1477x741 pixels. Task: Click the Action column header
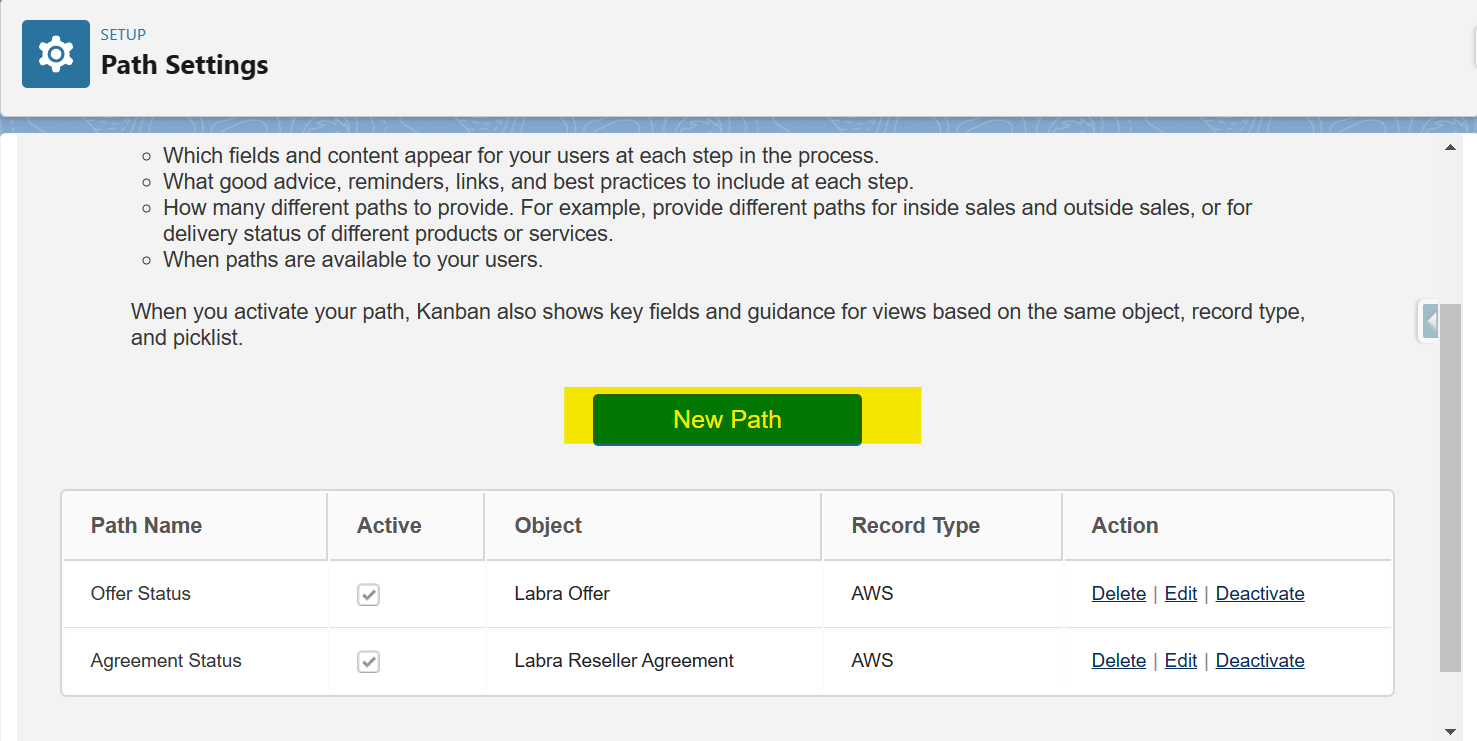[x=1228, y=526]
